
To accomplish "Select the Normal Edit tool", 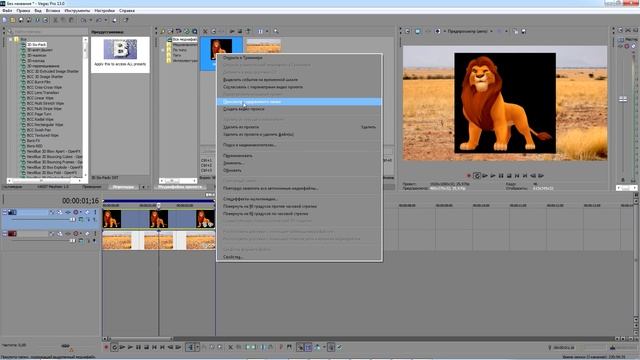I will click(191, 347).
